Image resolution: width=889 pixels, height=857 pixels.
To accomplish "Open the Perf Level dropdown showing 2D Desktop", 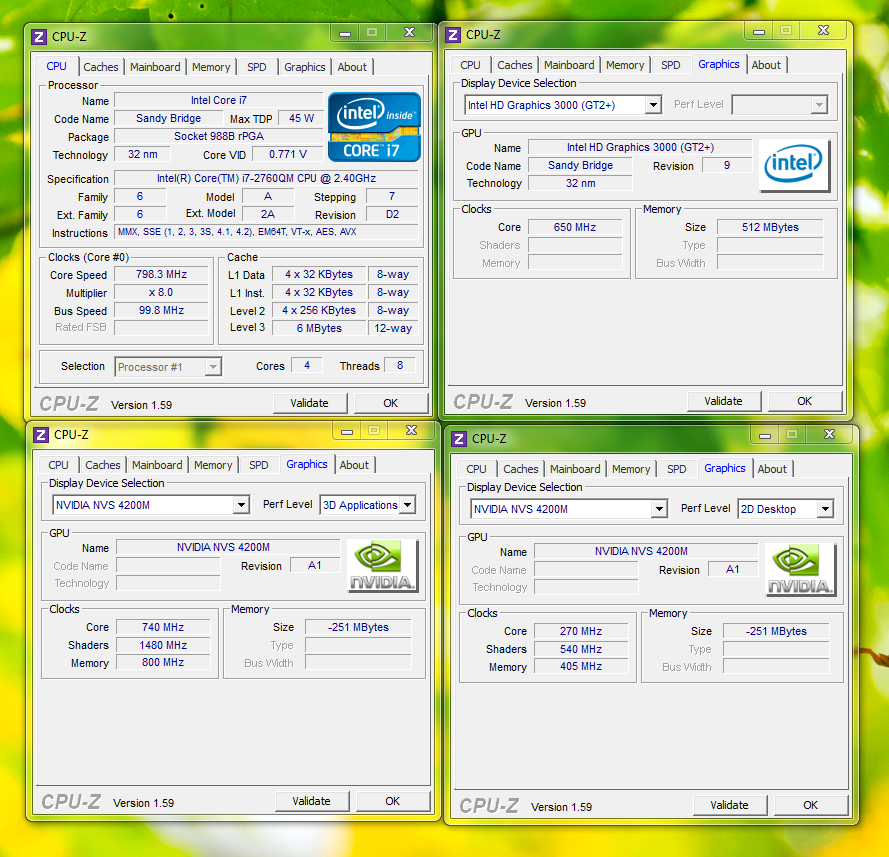I will click(x=825, y=509).
